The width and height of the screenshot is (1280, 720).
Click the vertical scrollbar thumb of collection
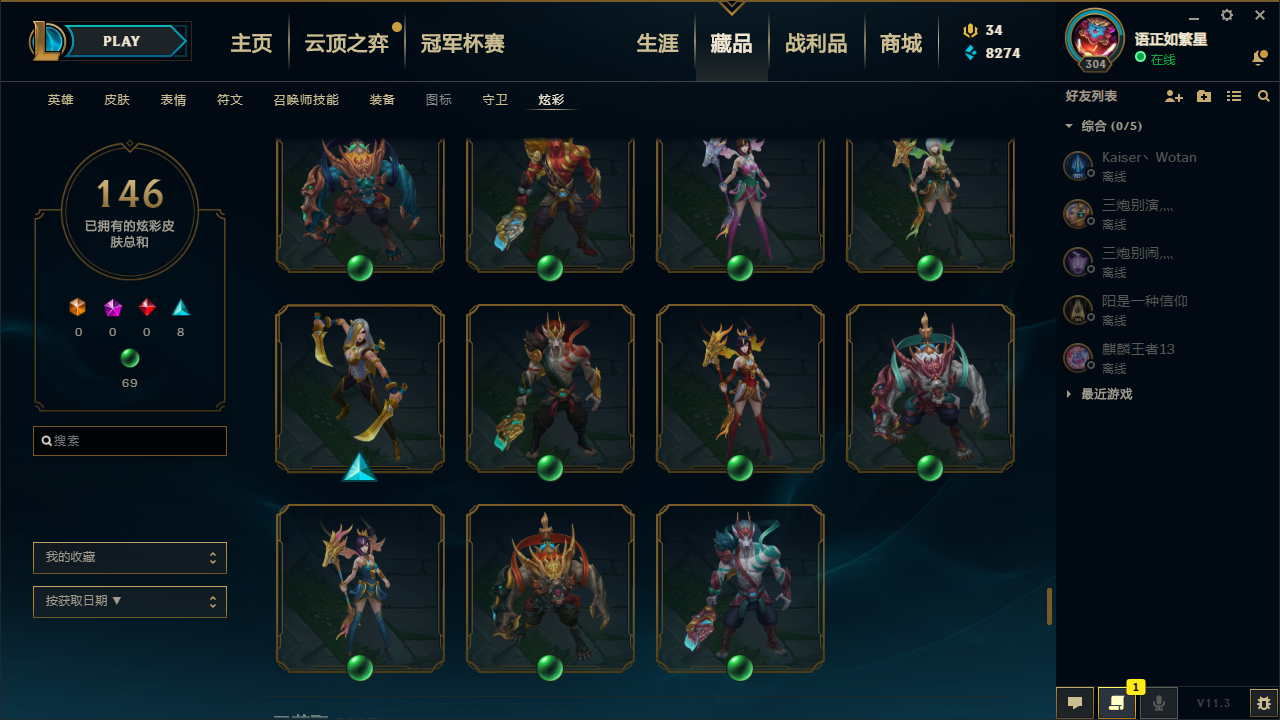(x=1049, y=606)
